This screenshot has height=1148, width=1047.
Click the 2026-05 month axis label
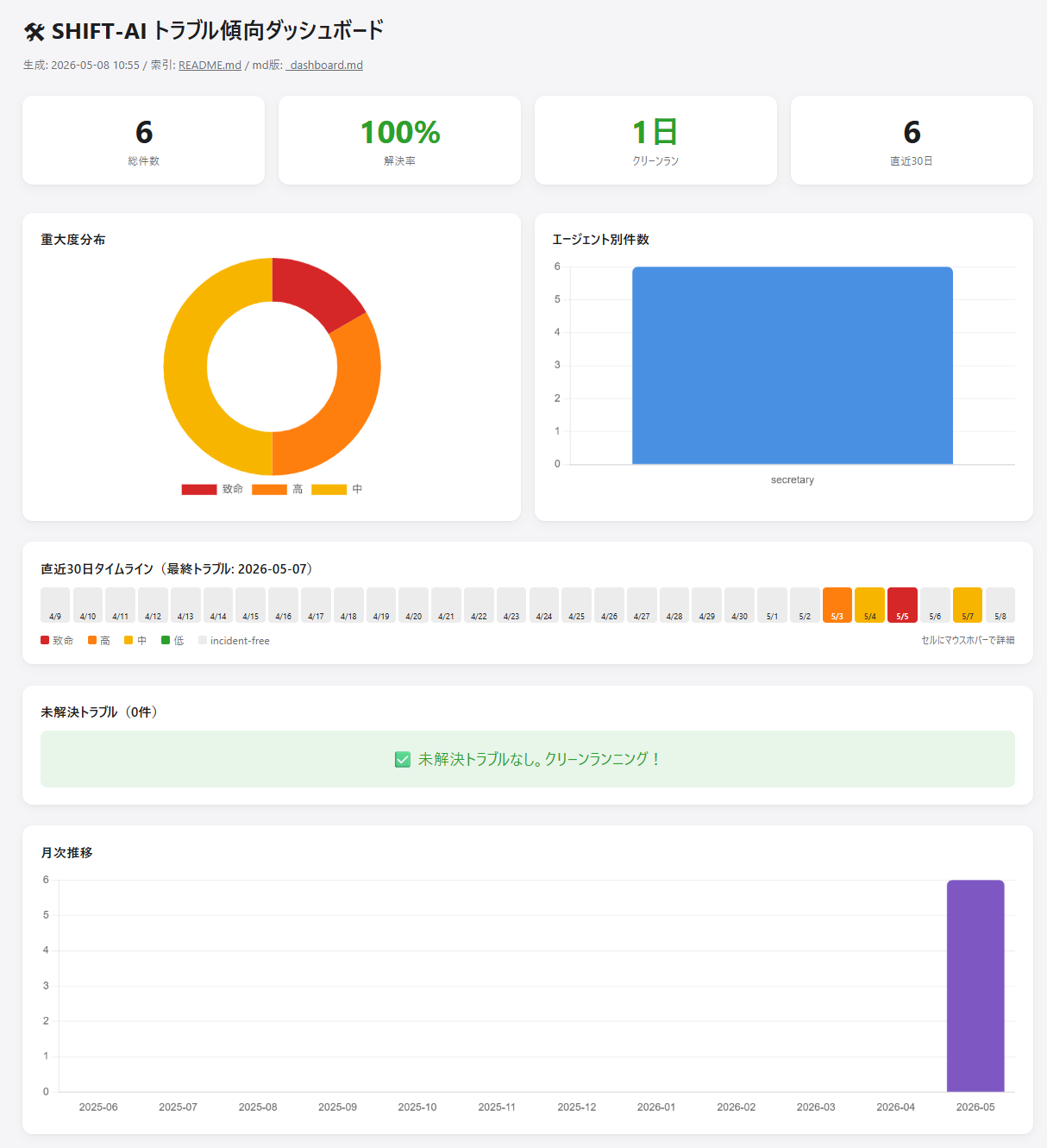(975, 1107)
